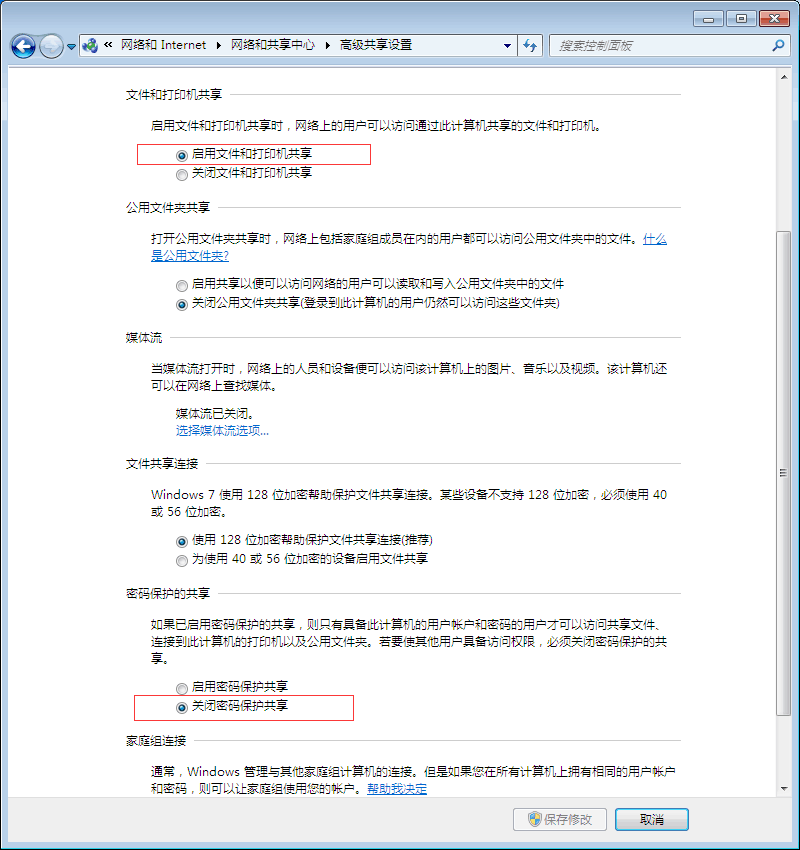Maximize the window
The image size is (800, 850).
tap(741, 19)
